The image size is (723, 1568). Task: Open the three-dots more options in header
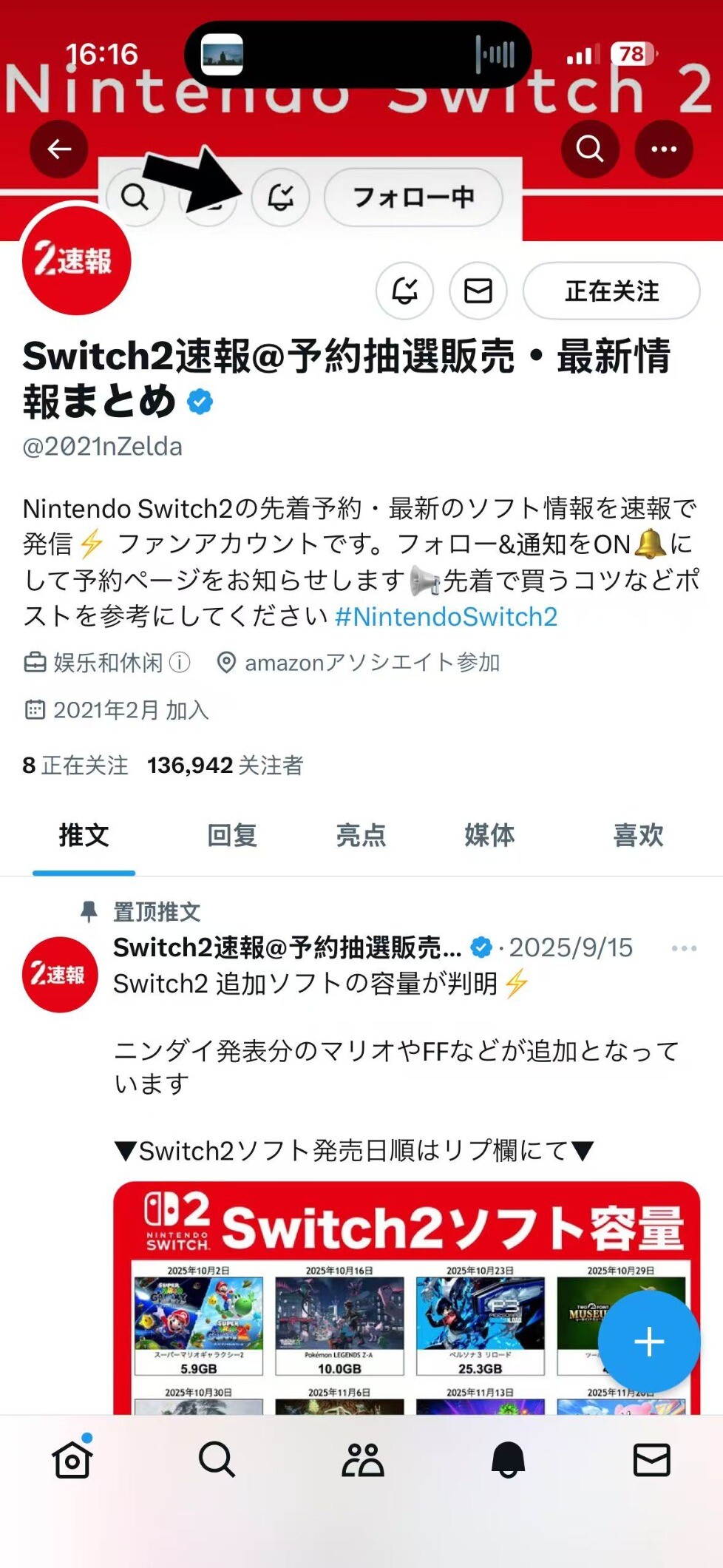663,149
